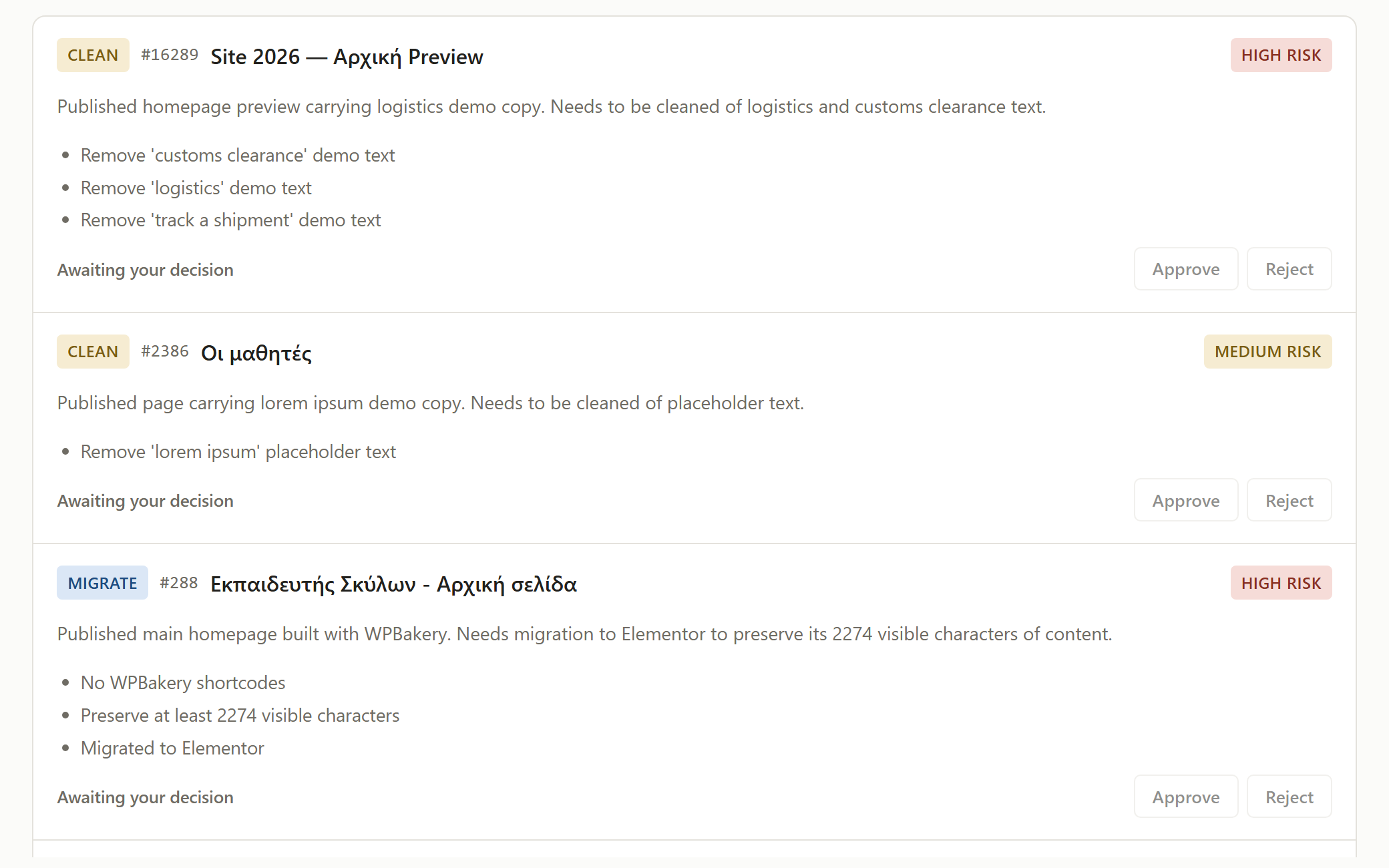Select the 'Remove lorem ipsum placeholder text' bullet

pos(238,452)
